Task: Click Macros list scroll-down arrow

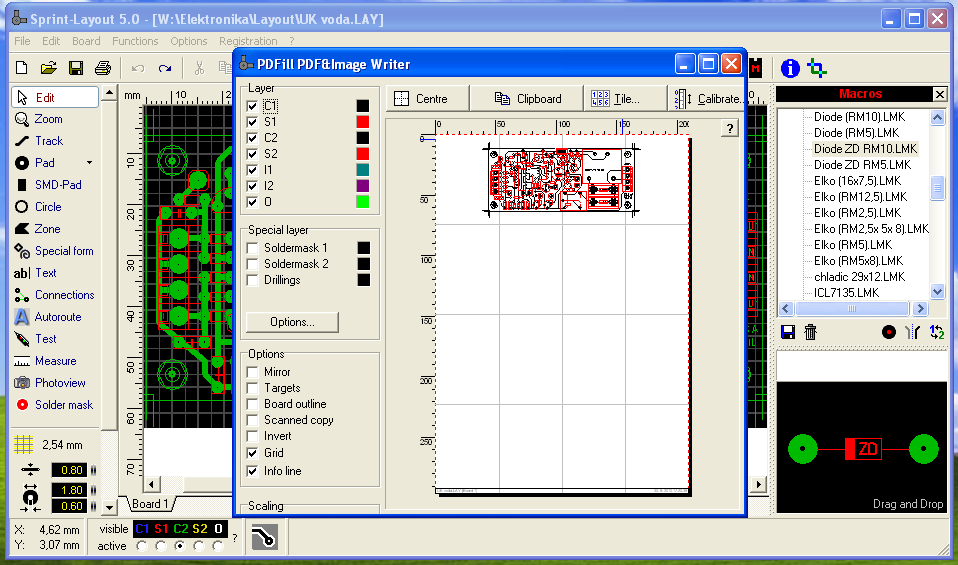Action: click(937, 292)
